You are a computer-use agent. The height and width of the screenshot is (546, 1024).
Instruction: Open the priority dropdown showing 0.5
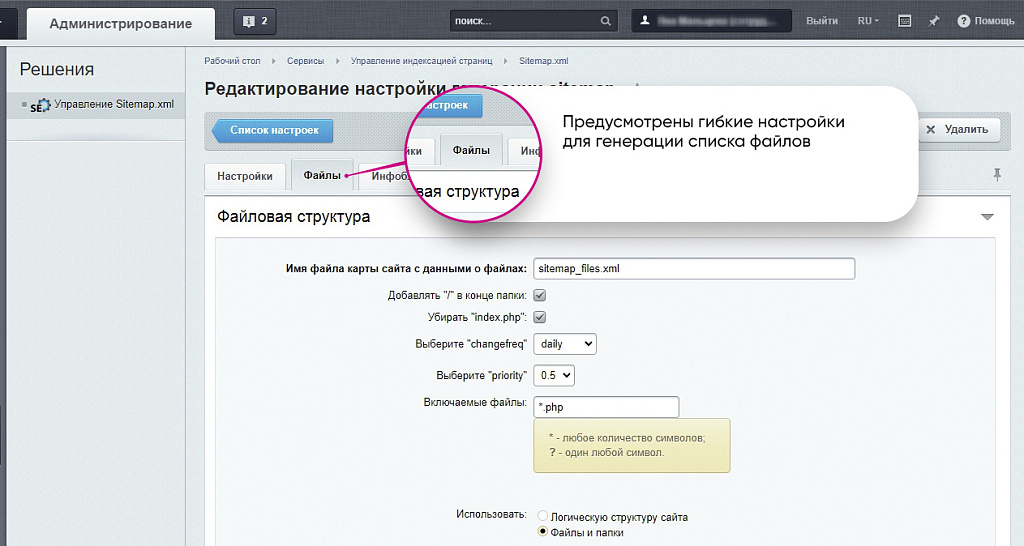(554, 375)
